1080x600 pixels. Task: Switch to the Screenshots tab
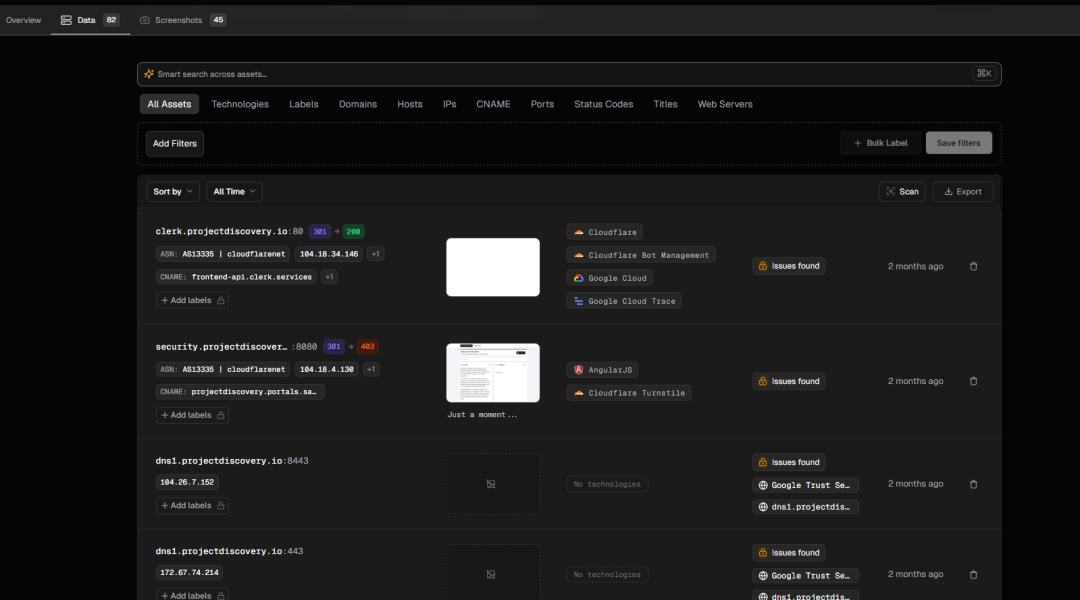pyautogui.click(x=183, y=20)
